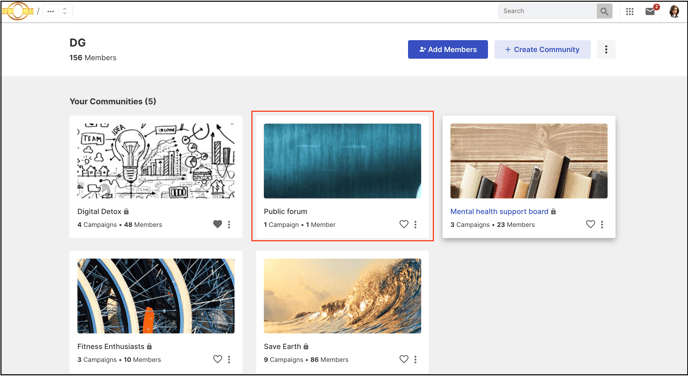Image resolution: width=688 pixels, height=376 pixels.
Task: Click the Save Earth community title
Action: click(x=282, y=346)
